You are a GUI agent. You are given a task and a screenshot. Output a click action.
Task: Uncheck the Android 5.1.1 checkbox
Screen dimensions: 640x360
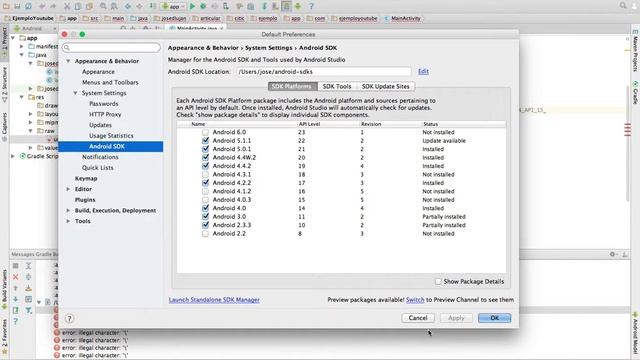click(205, 140)
